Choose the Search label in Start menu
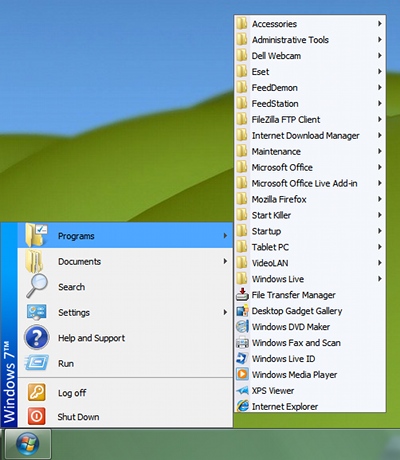 click(71, 287)
